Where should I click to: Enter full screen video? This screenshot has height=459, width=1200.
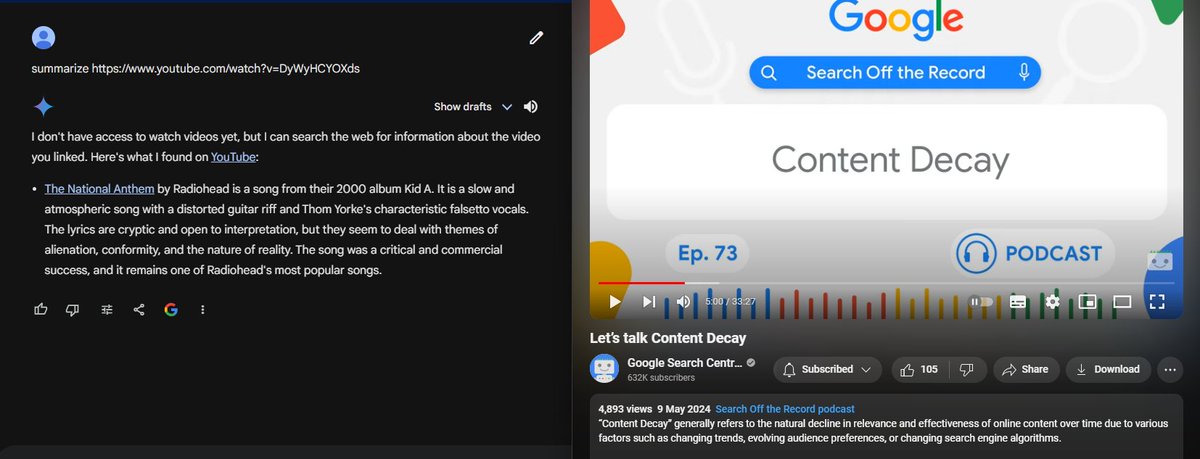pyautogui.click(x=1157, y=301)
